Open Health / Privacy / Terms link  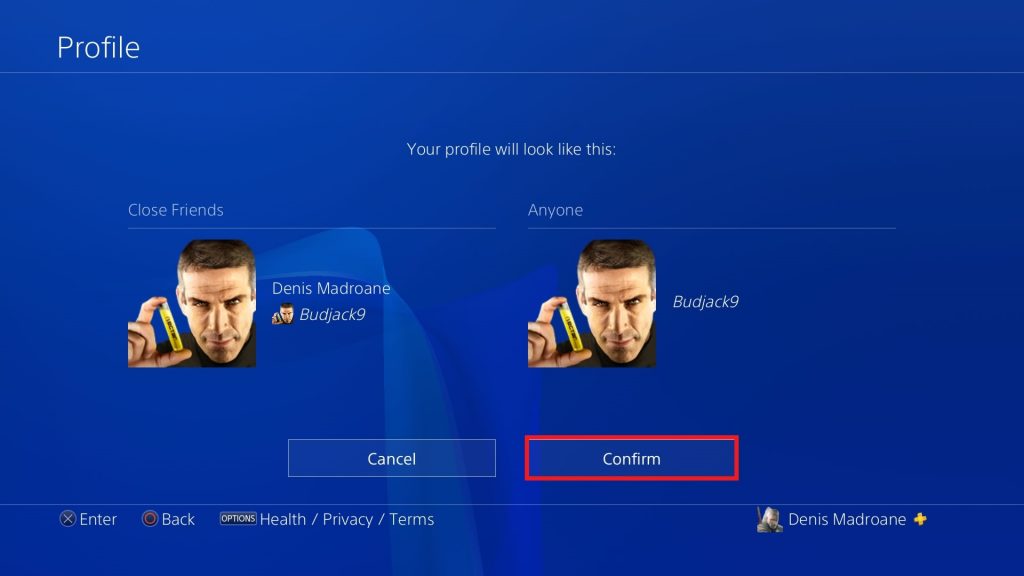pos(347,519)
